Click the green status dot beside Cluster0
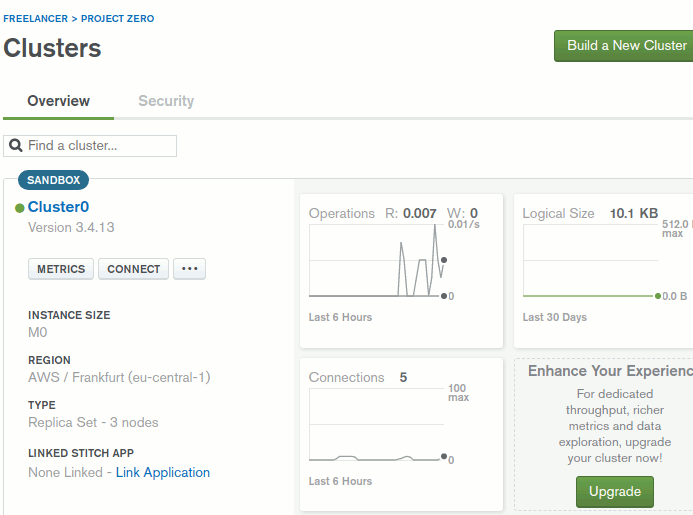Screen dimensions: 693x515 pos(19,208)
